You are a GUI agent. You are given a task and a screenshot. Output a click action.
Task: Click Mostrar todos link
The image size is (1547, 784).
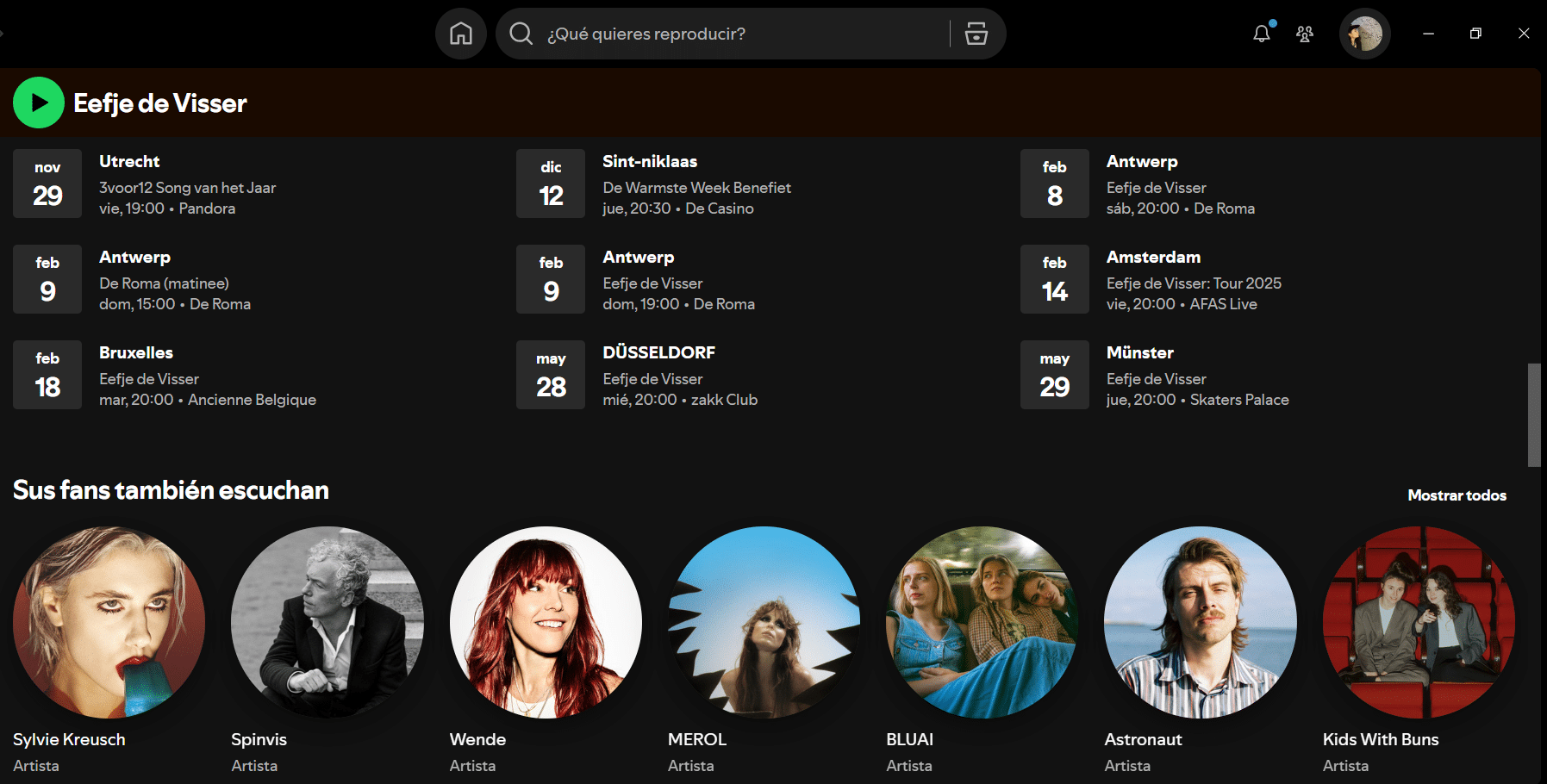click(x=1457, y=495)
